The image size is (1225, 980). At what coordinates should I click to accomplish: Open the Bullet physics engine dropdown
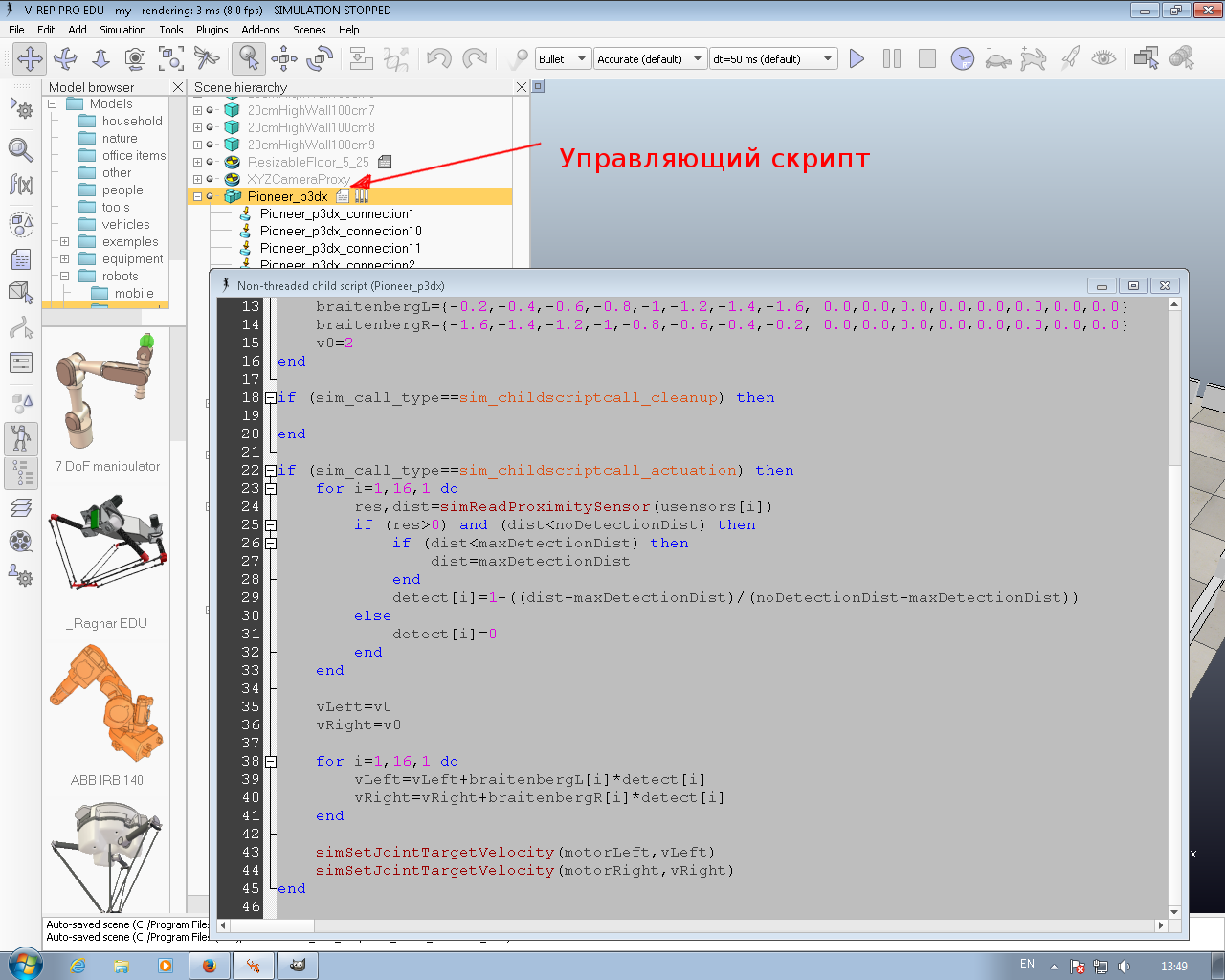click(563, 58)
